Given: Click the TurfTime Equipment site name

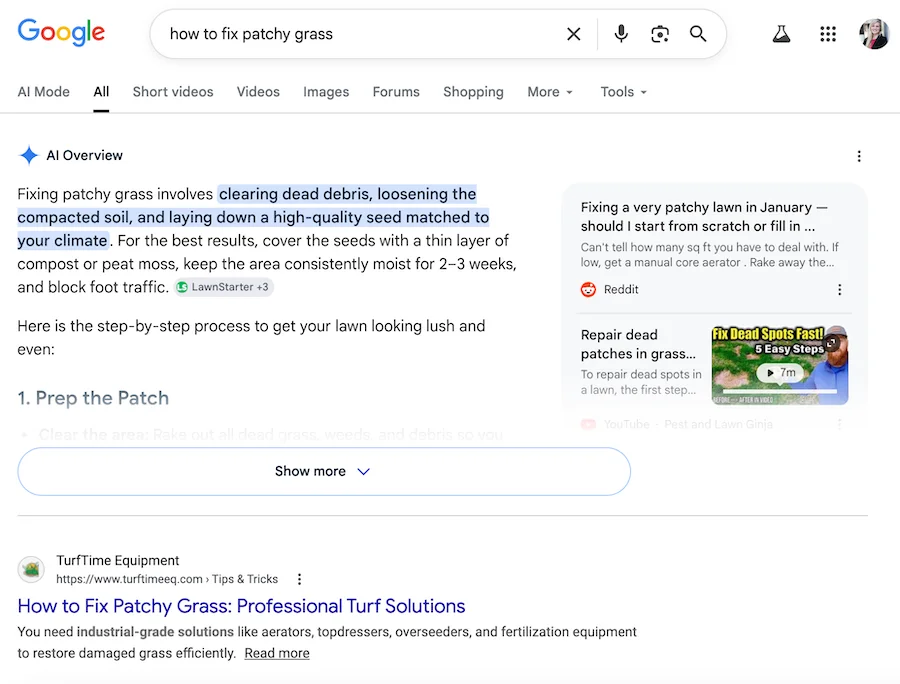Looking at the screenshot, I should [x=118, y=560].
